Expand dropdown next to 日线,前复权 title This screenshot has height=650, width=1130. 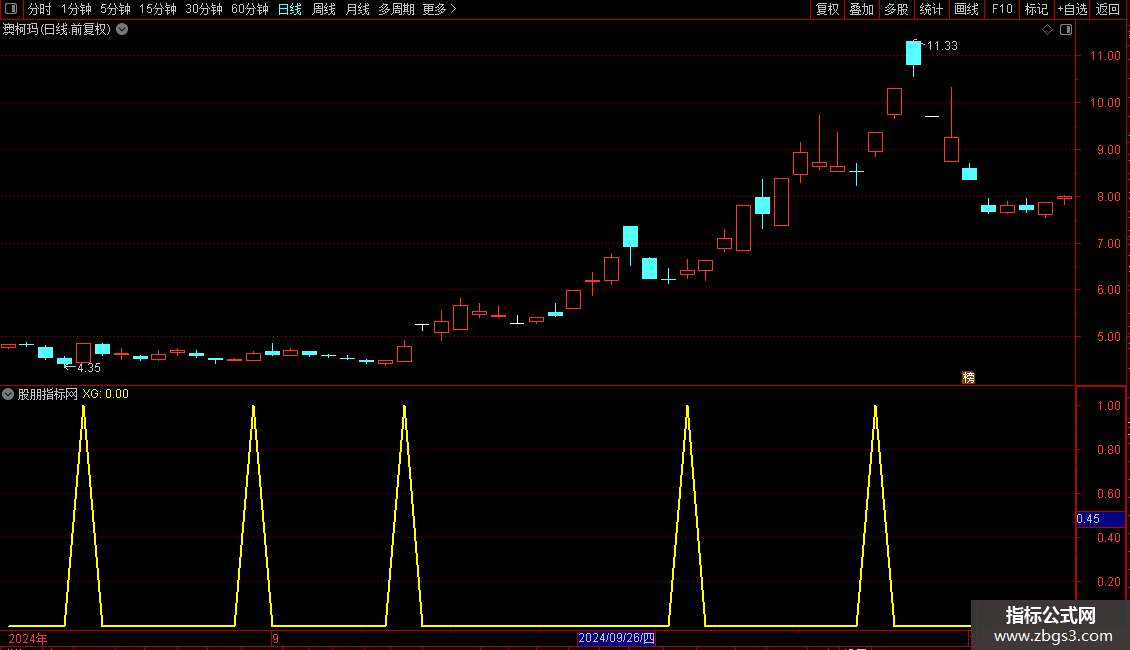[x=123, y=30]
